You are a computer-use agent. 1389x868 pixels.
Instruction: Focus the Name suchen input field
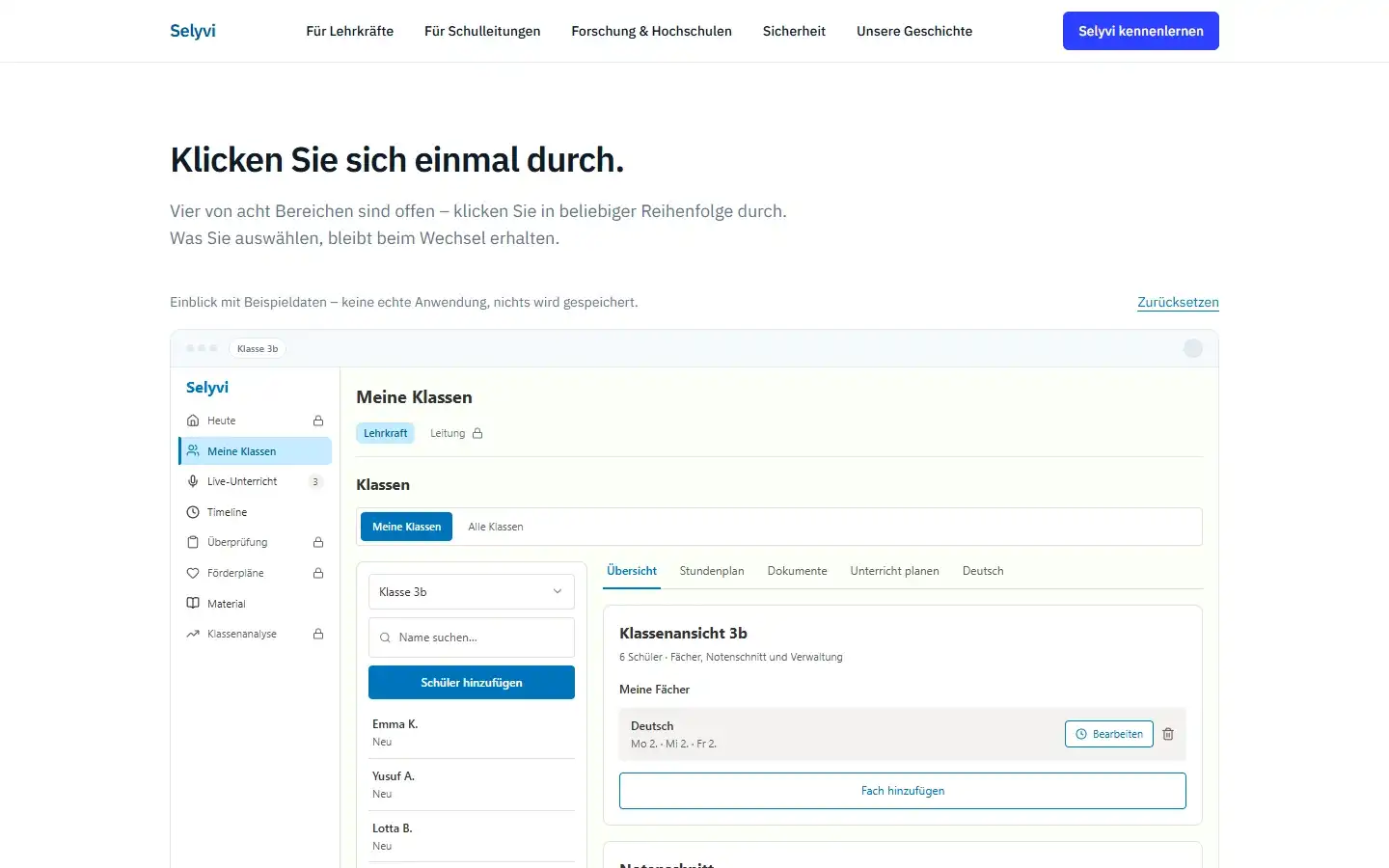tap(472, 637)
